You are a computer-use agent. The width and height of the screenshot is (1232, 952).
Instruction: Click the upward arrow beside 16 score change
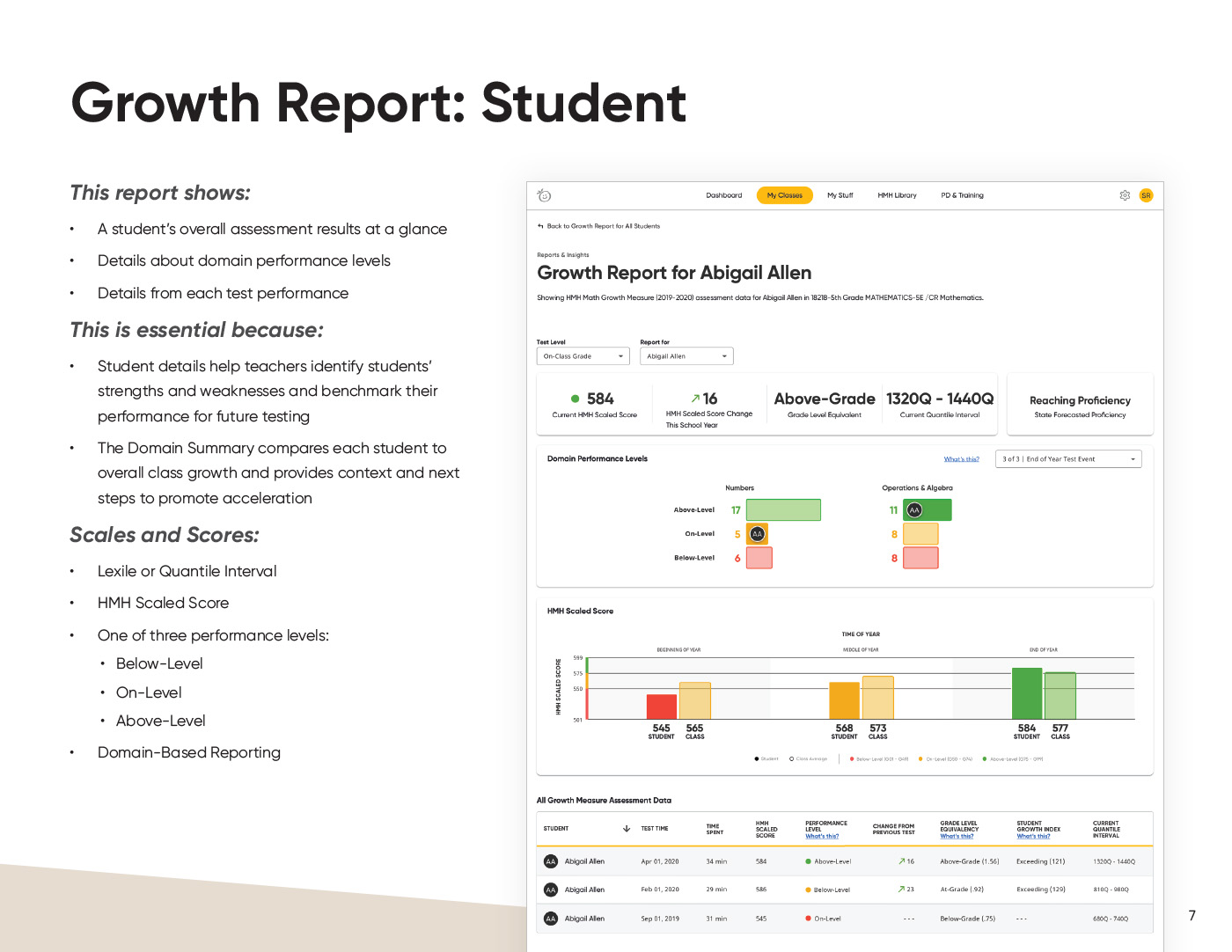coord(695,399)
